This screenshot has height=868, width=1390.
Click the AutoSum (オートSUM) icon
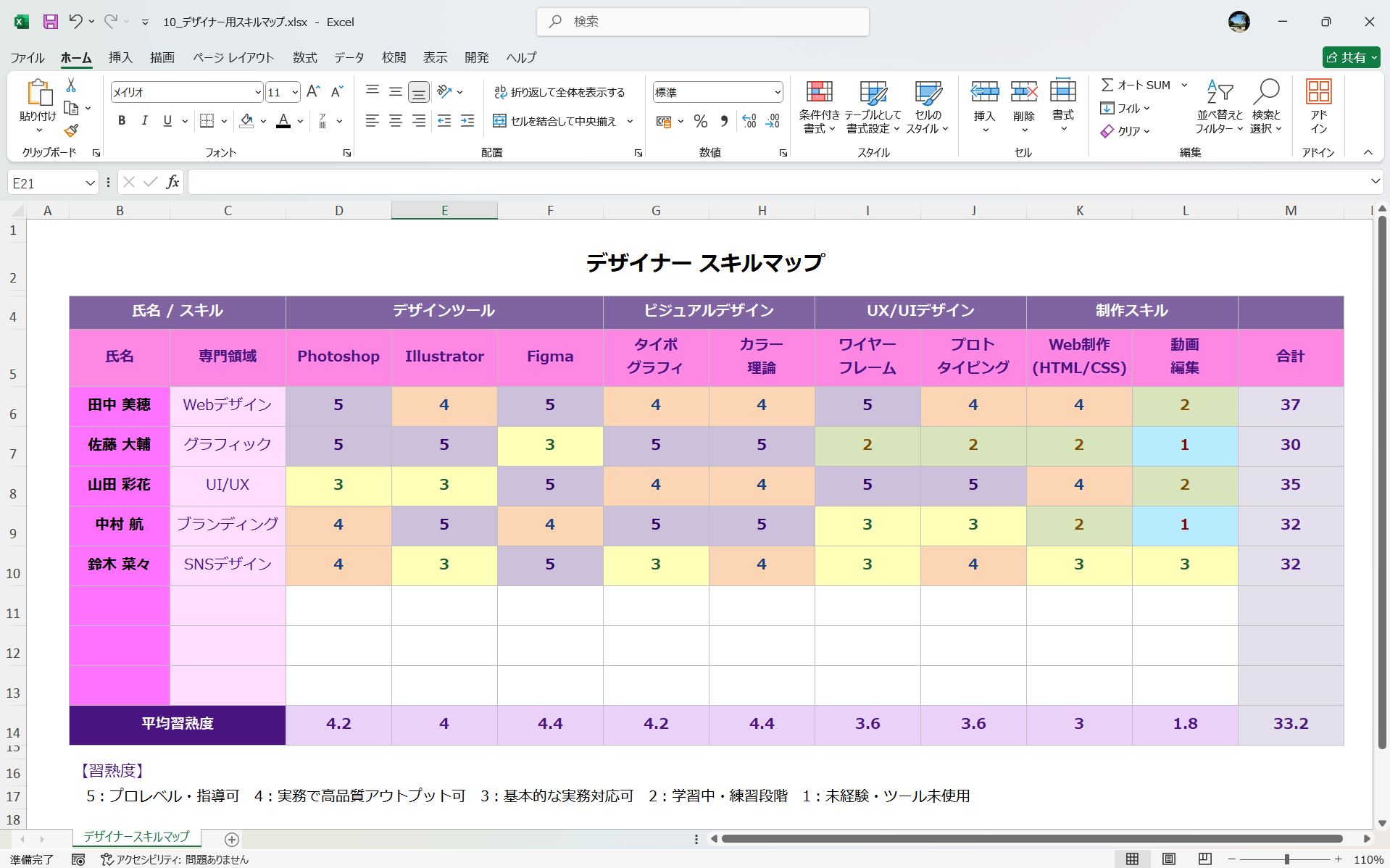click(1107, 84)
